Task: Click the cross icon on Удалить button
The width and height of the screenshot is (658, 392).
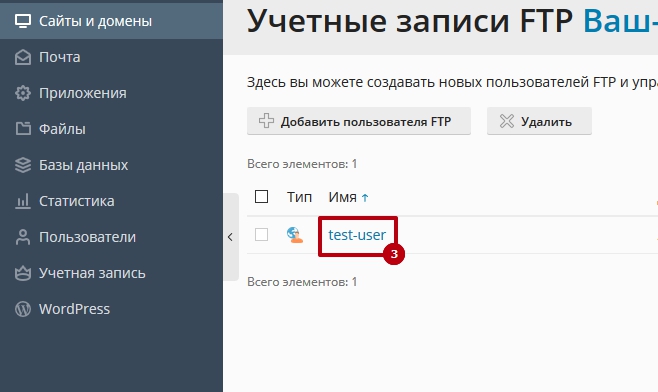Action: point(507,121)
